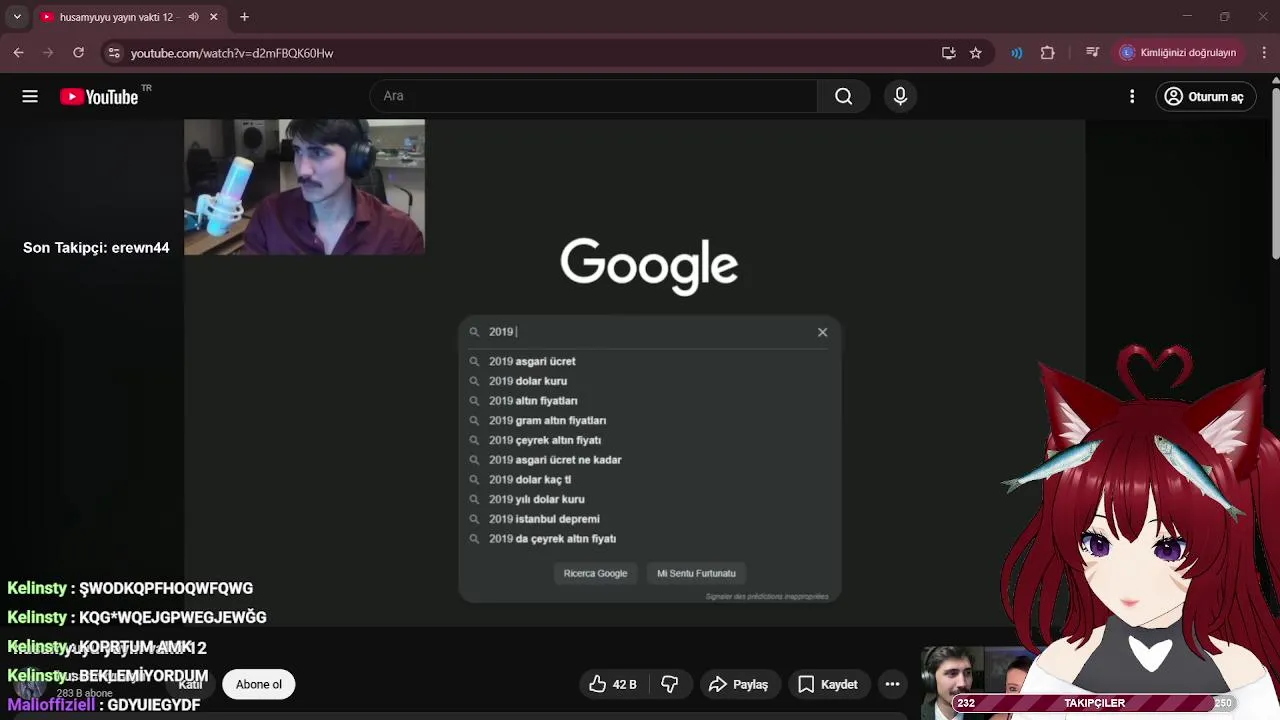
Task: Click the Oturum aç sign-in button
Action: click(x=1206, y=96)
